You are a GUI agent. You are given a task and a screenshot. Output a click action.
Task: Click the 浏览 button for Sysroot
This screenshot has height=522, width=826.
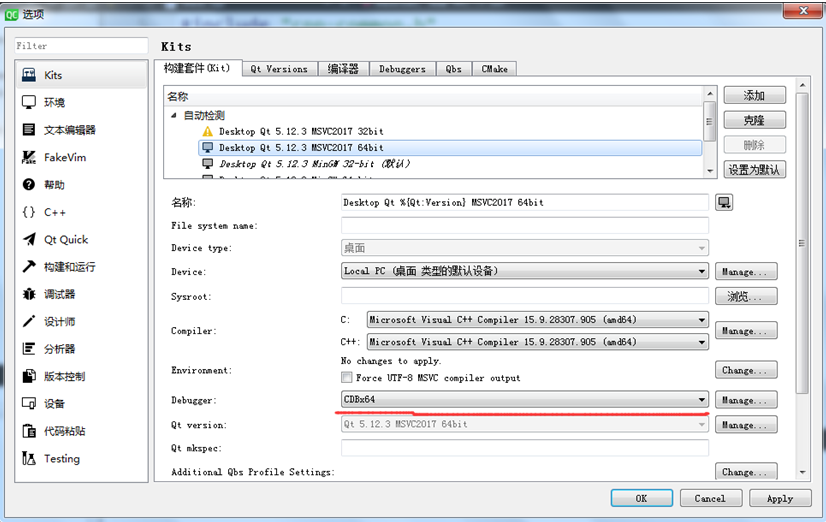point(746,297)
